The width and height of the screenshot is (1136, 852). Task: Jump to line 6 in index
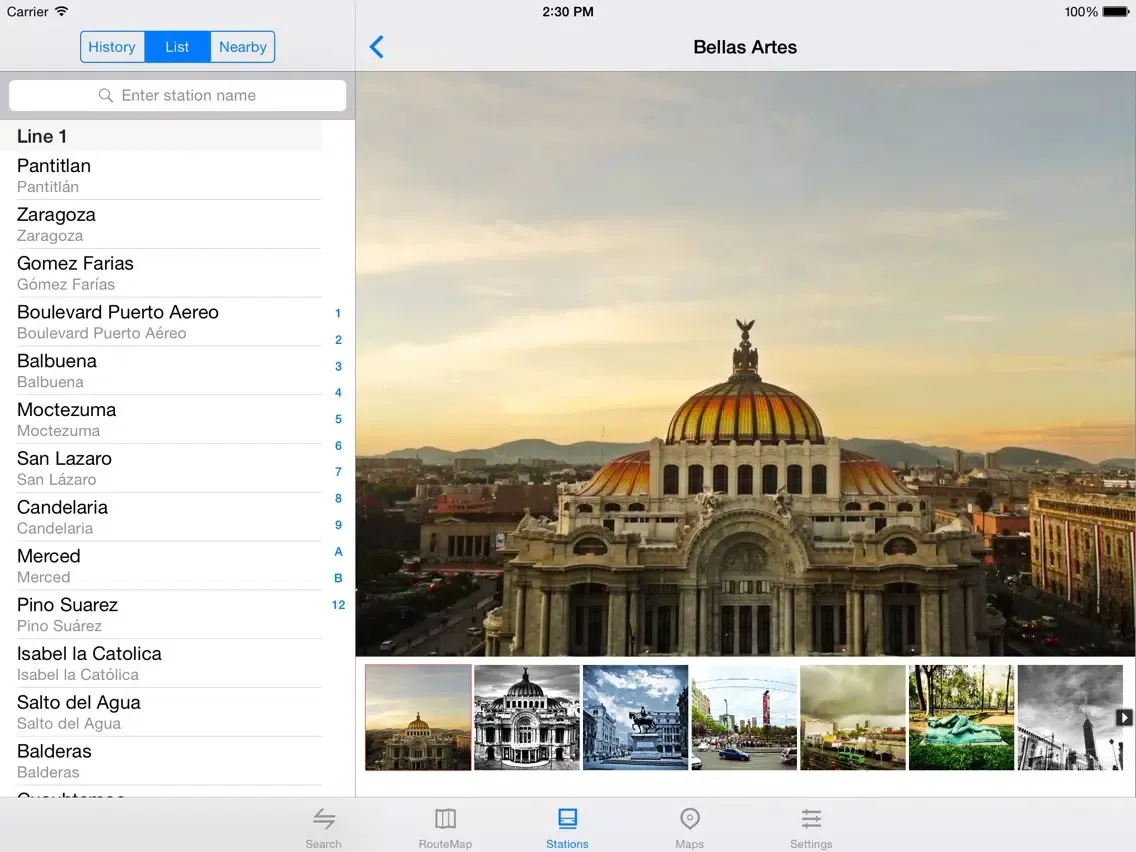338,446
